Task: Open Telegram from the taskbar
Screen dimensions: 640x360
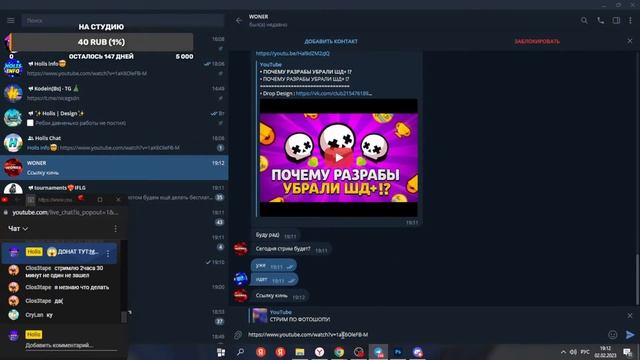Action: 378,352
